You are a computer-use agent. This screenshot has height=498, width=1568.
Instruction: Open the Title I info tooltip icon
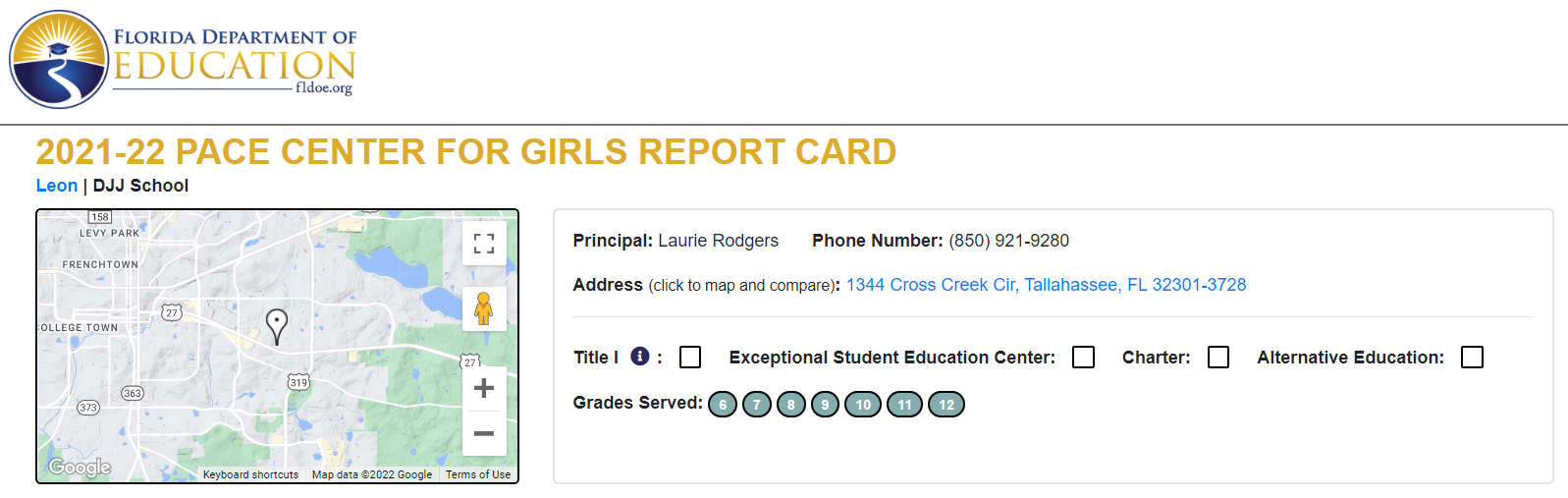[640, 357]
